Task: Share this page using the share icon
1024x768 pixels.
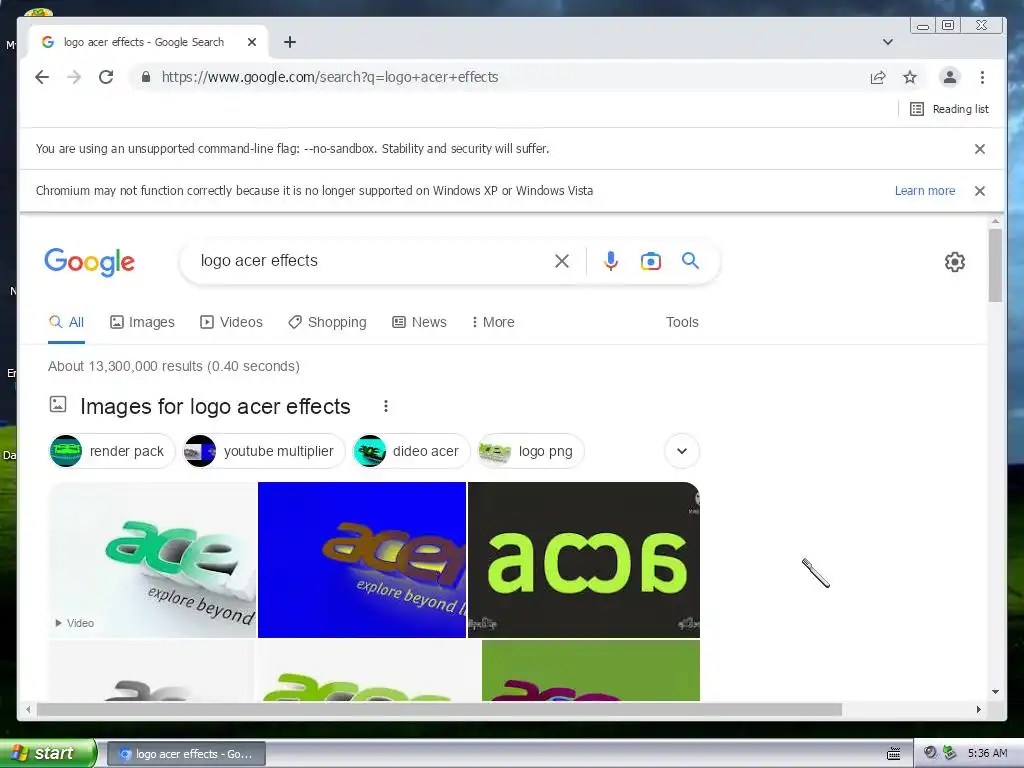Action: pos(878,78)
